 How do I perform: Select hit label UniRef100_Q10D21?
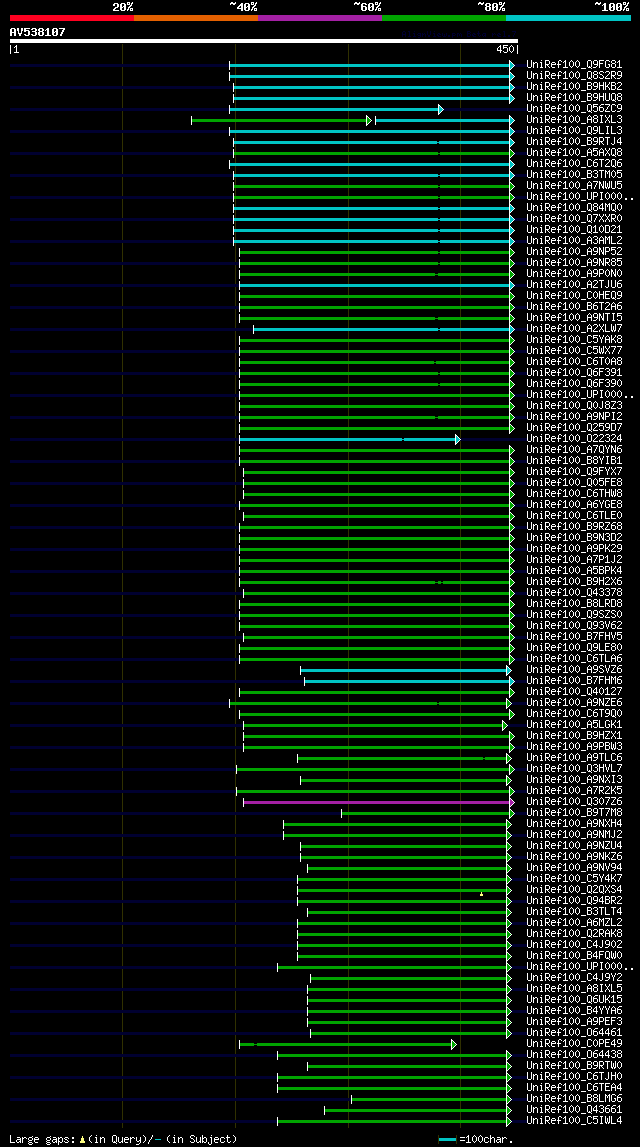click(x=574, y=230)
